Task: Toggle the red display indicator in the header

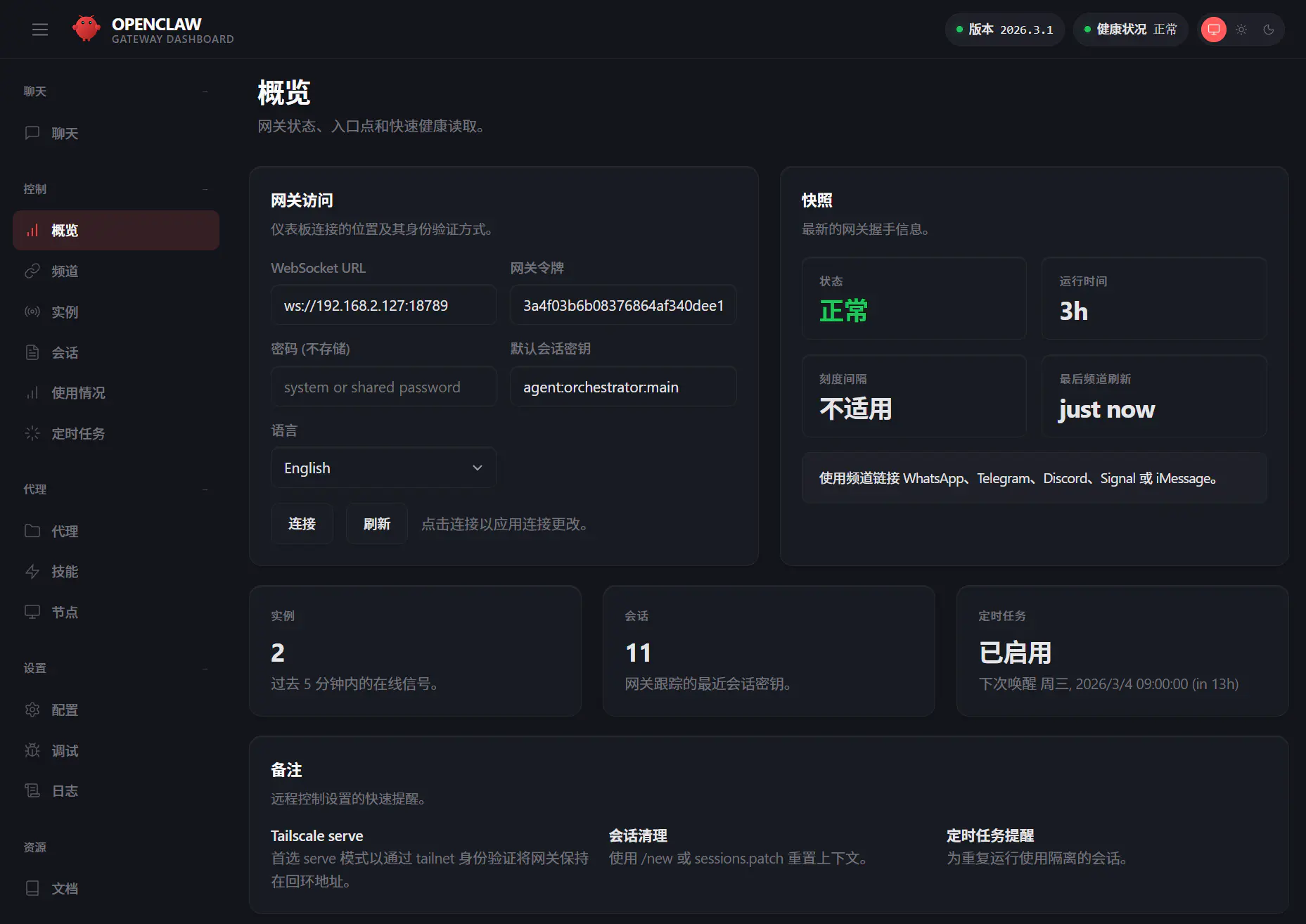Action: pos(1212,30)
